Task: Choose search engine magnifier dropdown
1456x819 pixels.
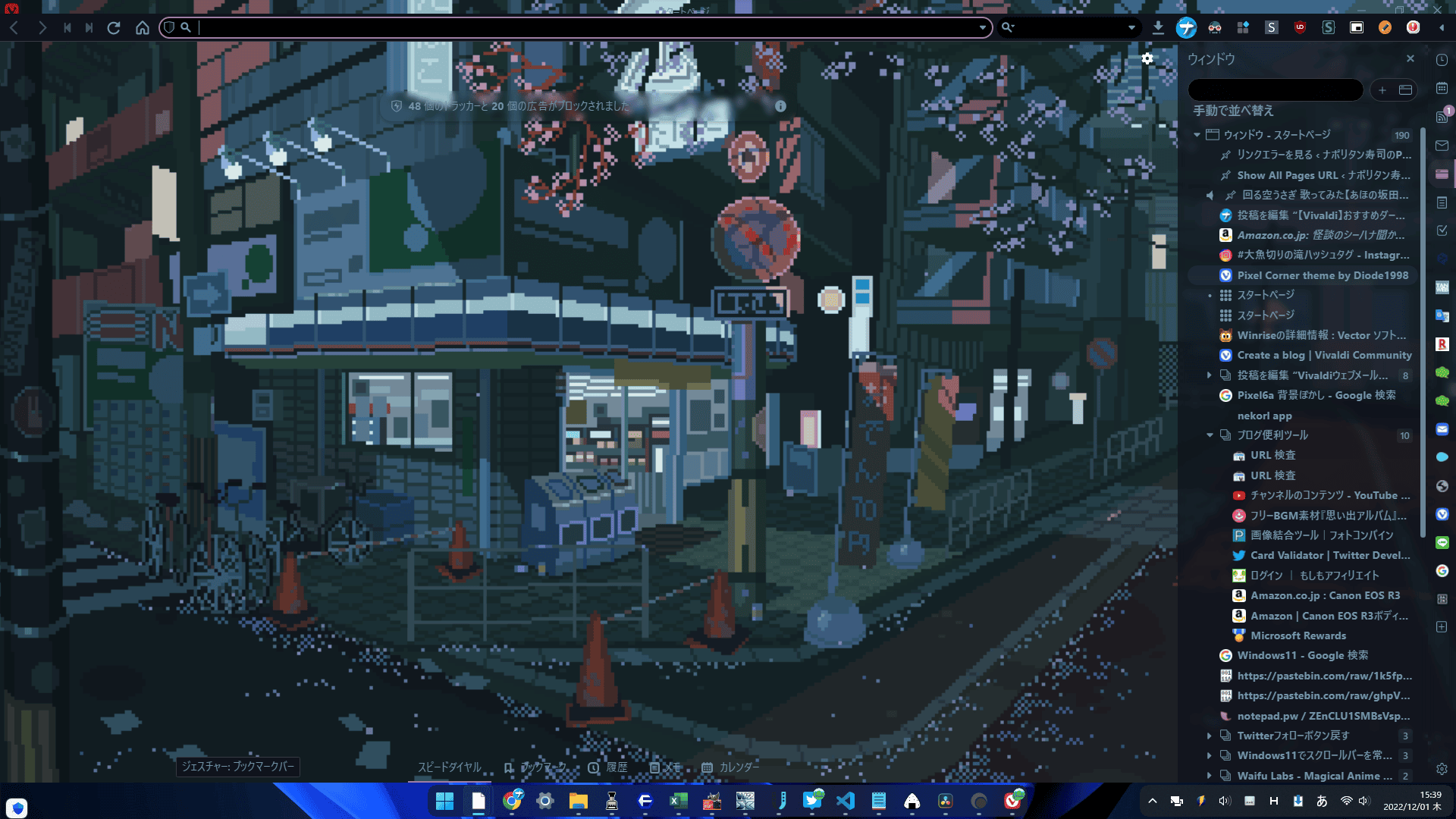Action: click(1008, 27)
